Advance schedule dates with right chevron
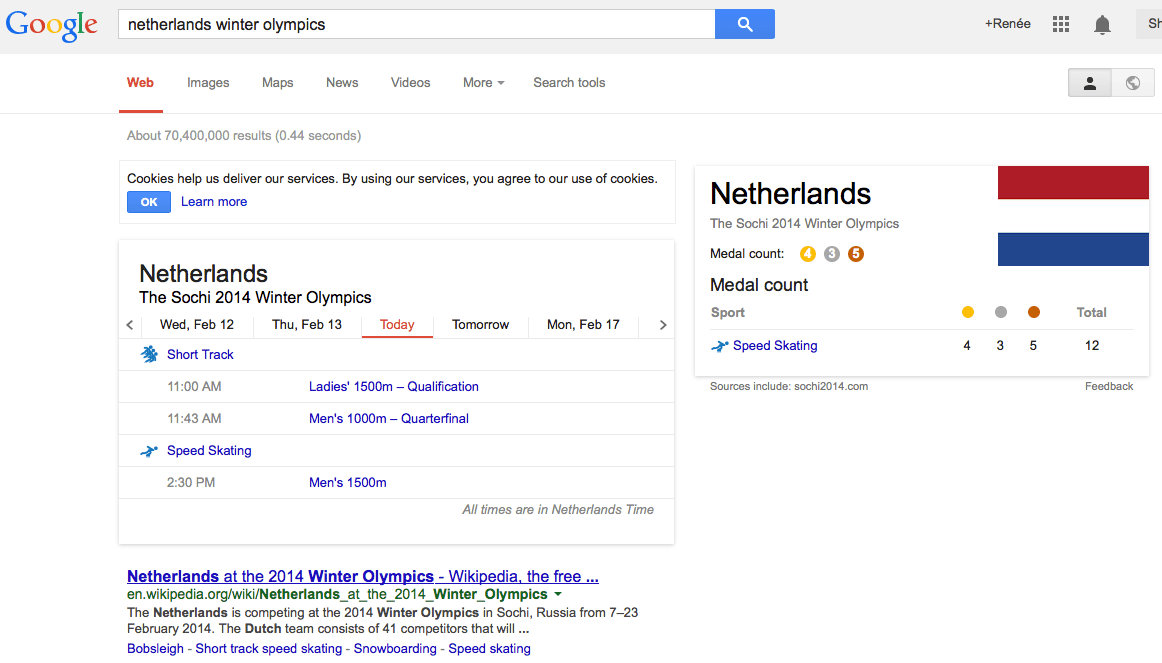 [662, 324]
